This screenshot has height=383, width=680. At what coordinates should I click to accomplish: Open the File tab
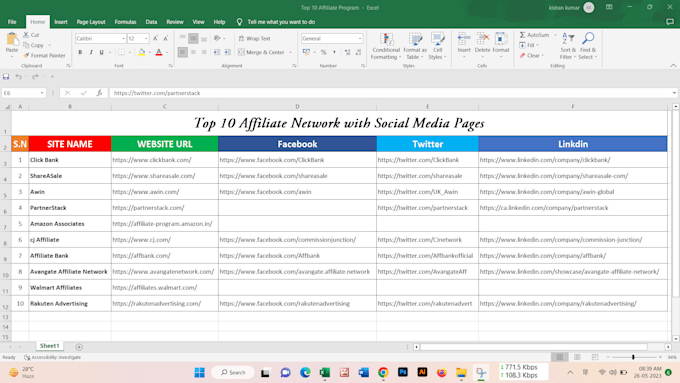(x=12, y=22)
